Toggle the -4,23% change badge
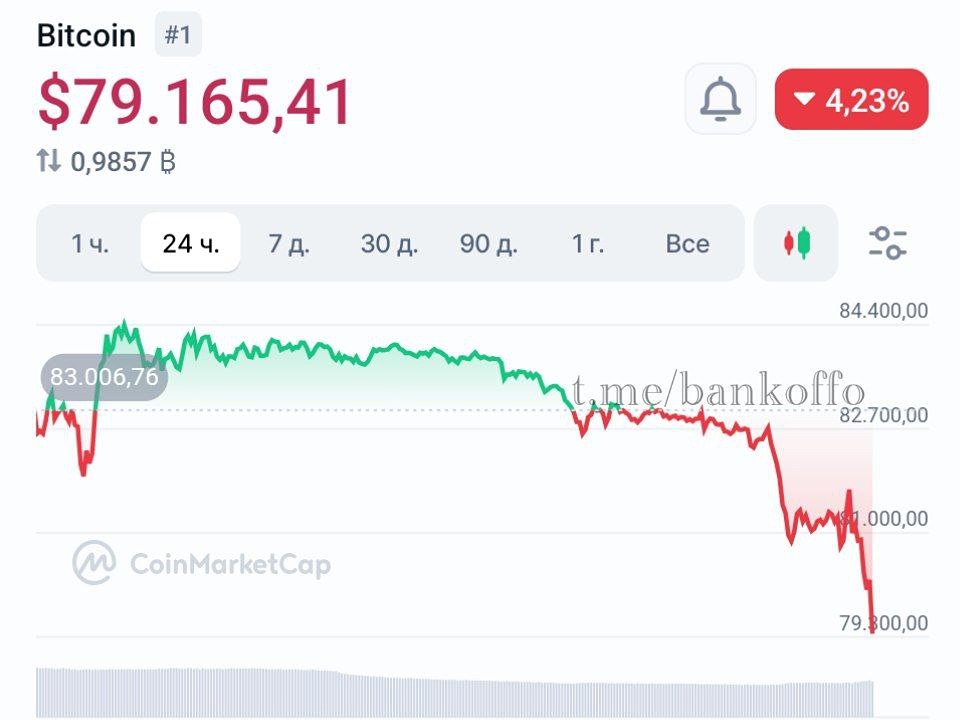The height and width of the screenshot is (720, 960). coord(851,99)
